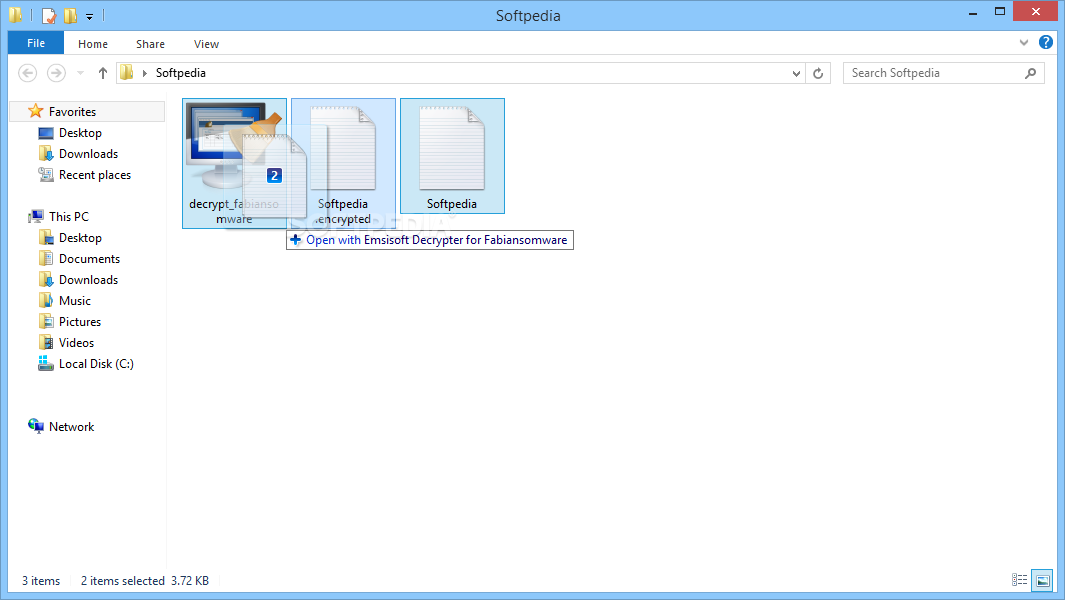
Task: Click the Search Softpedia input field
Action: (x=943, y=73)
